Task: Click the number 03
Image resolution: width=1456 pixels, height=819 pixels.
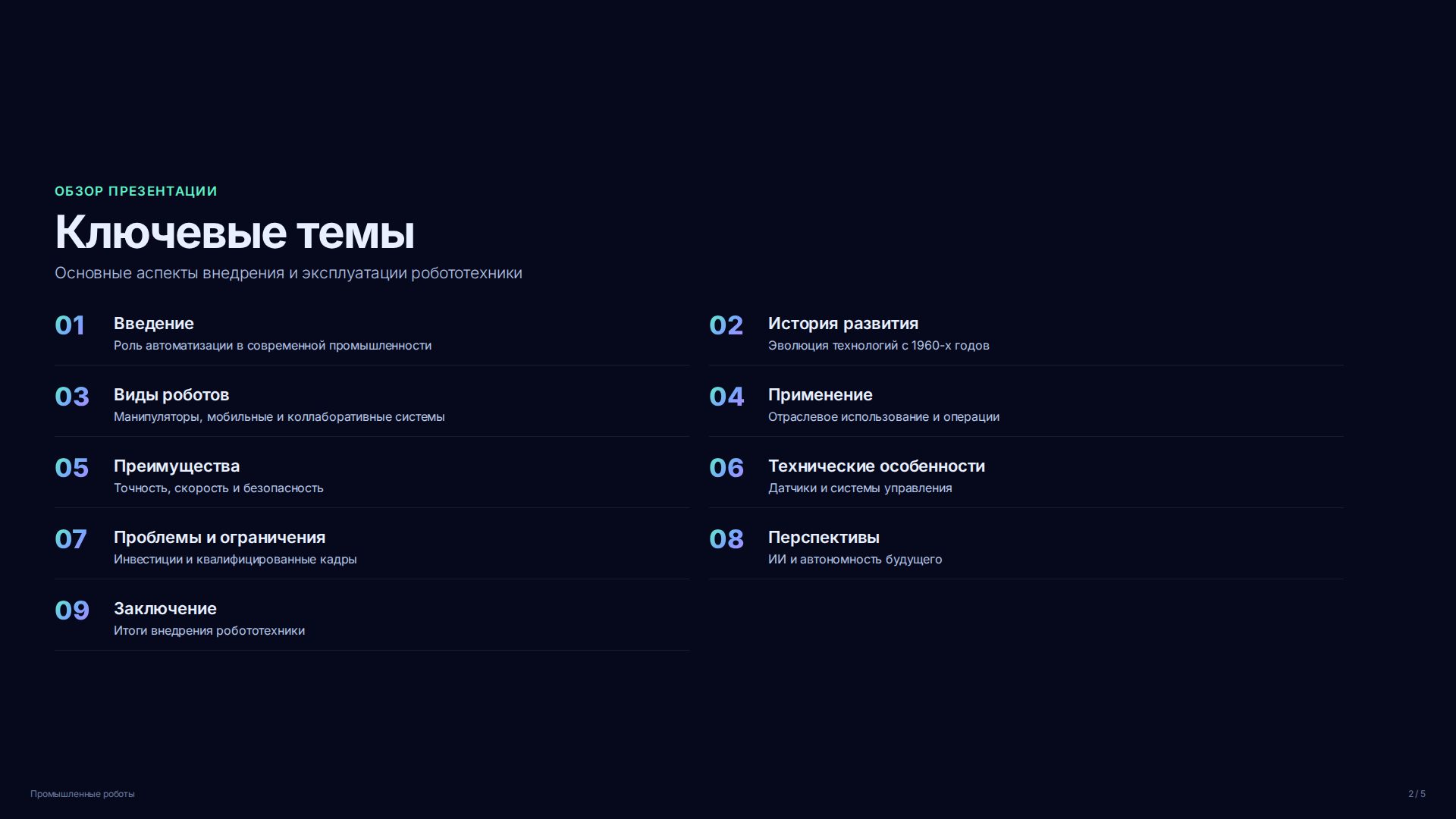Action: tap(72, 397)
